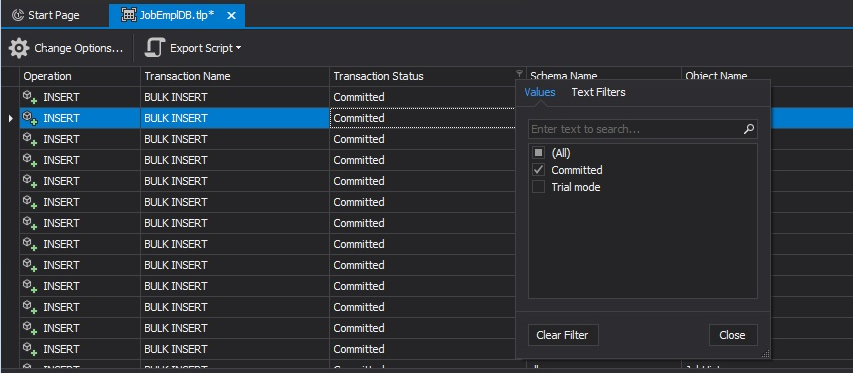This screenshot has height=373, width=853.
Task: Switch to the Values tab in filter popup
Action: (x=540, y=92)
